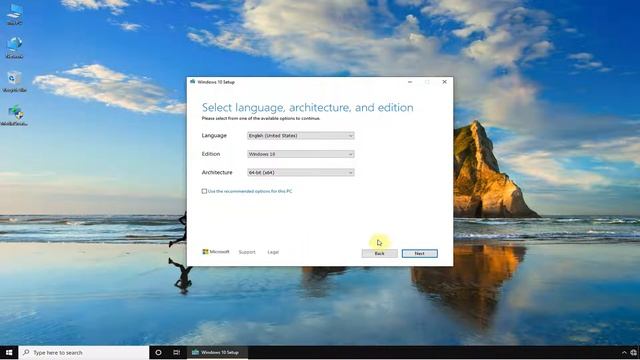This screenshot has width=640, height=360.
Task: Click the network globe tray icon
Action: point(634,353)
